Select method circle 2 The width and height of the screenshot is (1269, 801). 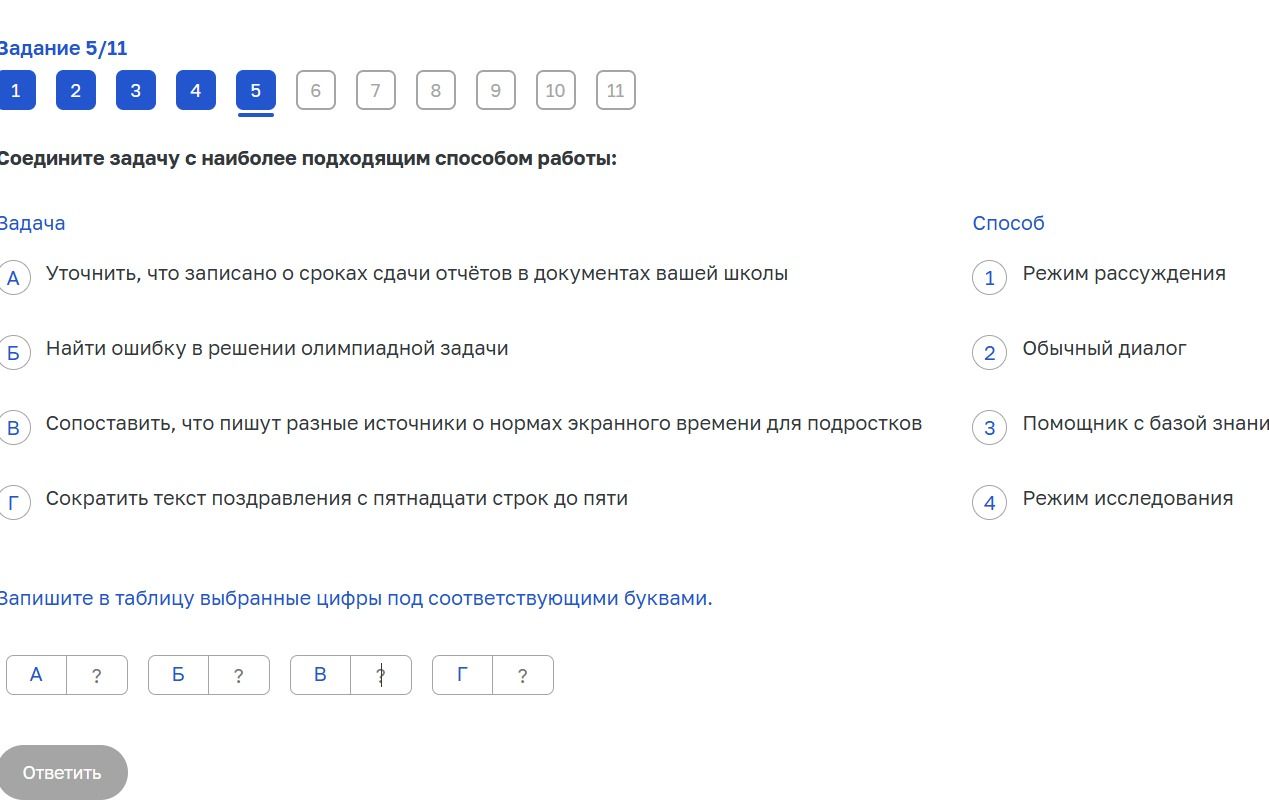click(x=989, y=353)
